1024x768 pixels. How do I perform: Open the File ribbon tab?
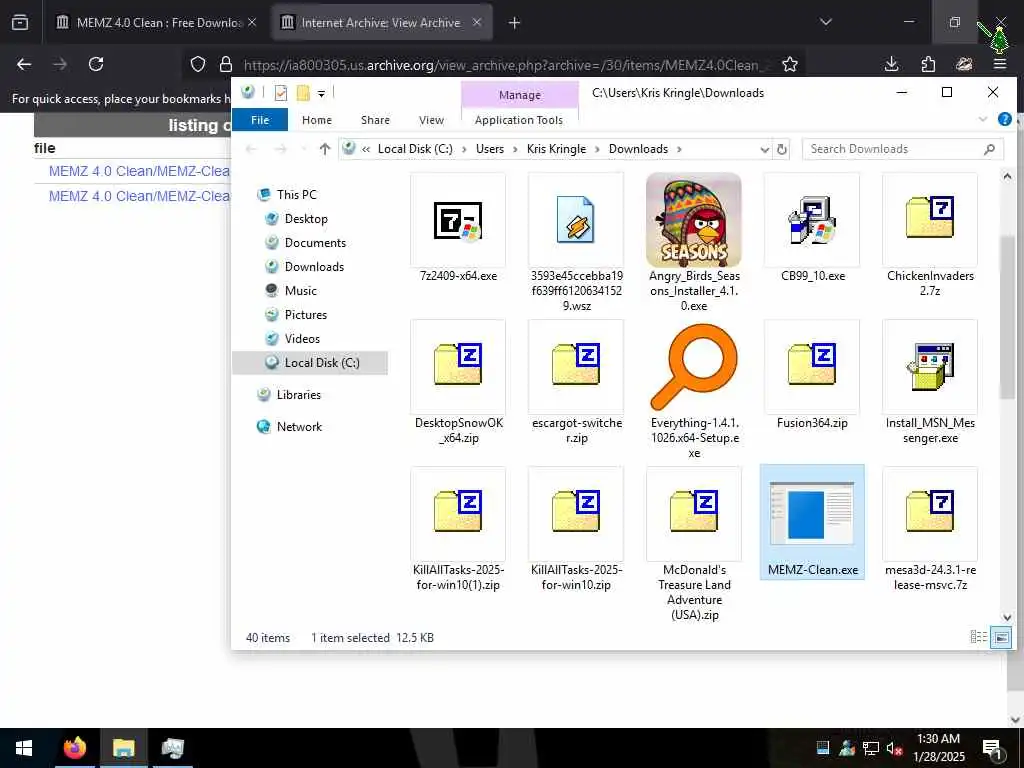click(260, 120)
